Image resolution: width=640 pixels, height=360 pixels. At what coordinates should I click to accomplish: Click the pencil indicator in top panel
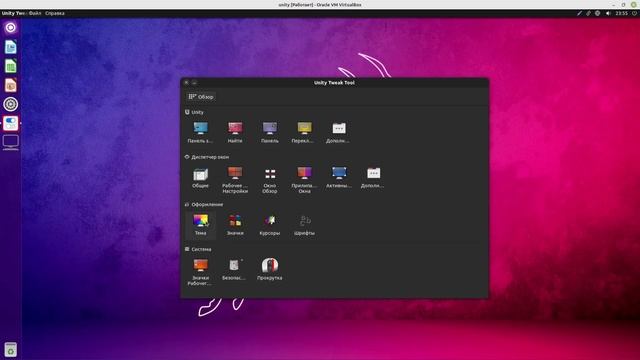click(x=579, y=13)
